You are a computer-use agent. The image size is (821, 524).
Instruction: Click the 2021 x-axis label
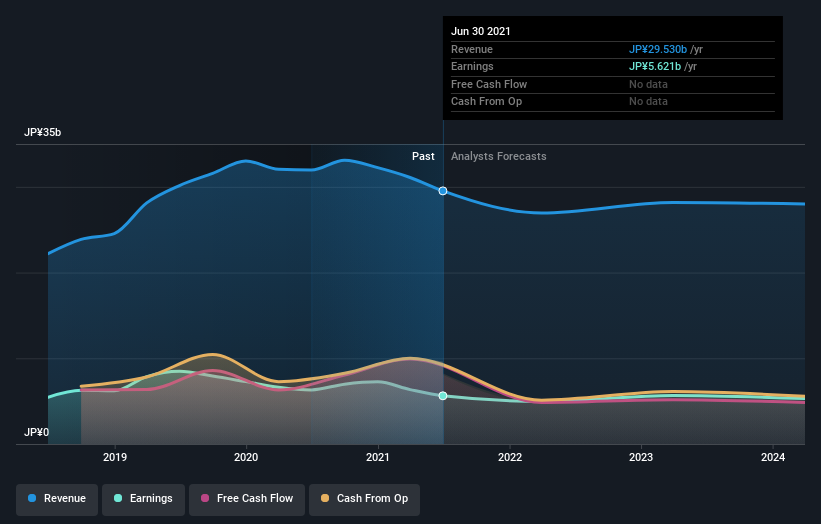click(x=378, y=457)
